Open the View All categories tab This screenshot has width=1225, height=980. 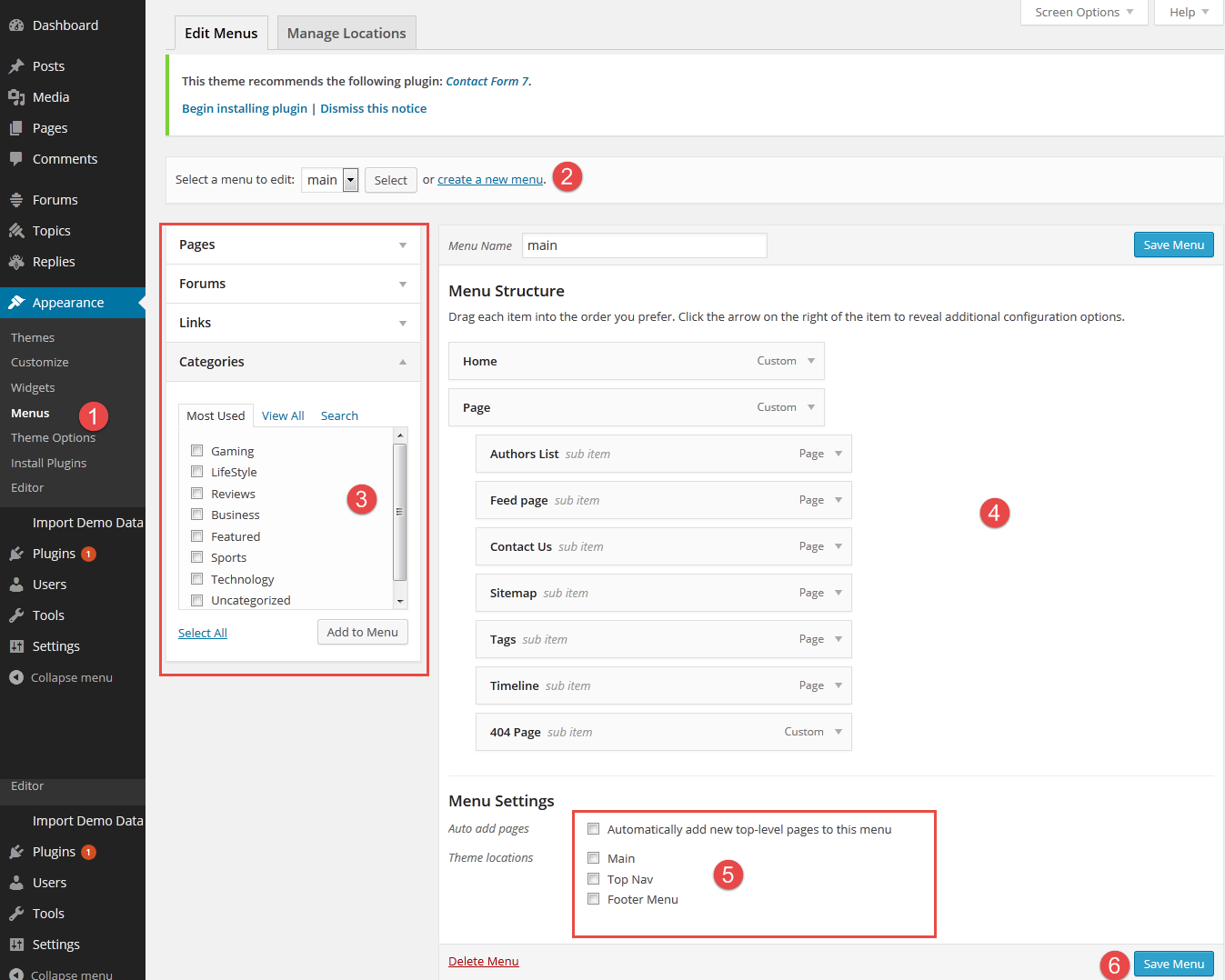(283, 415)
